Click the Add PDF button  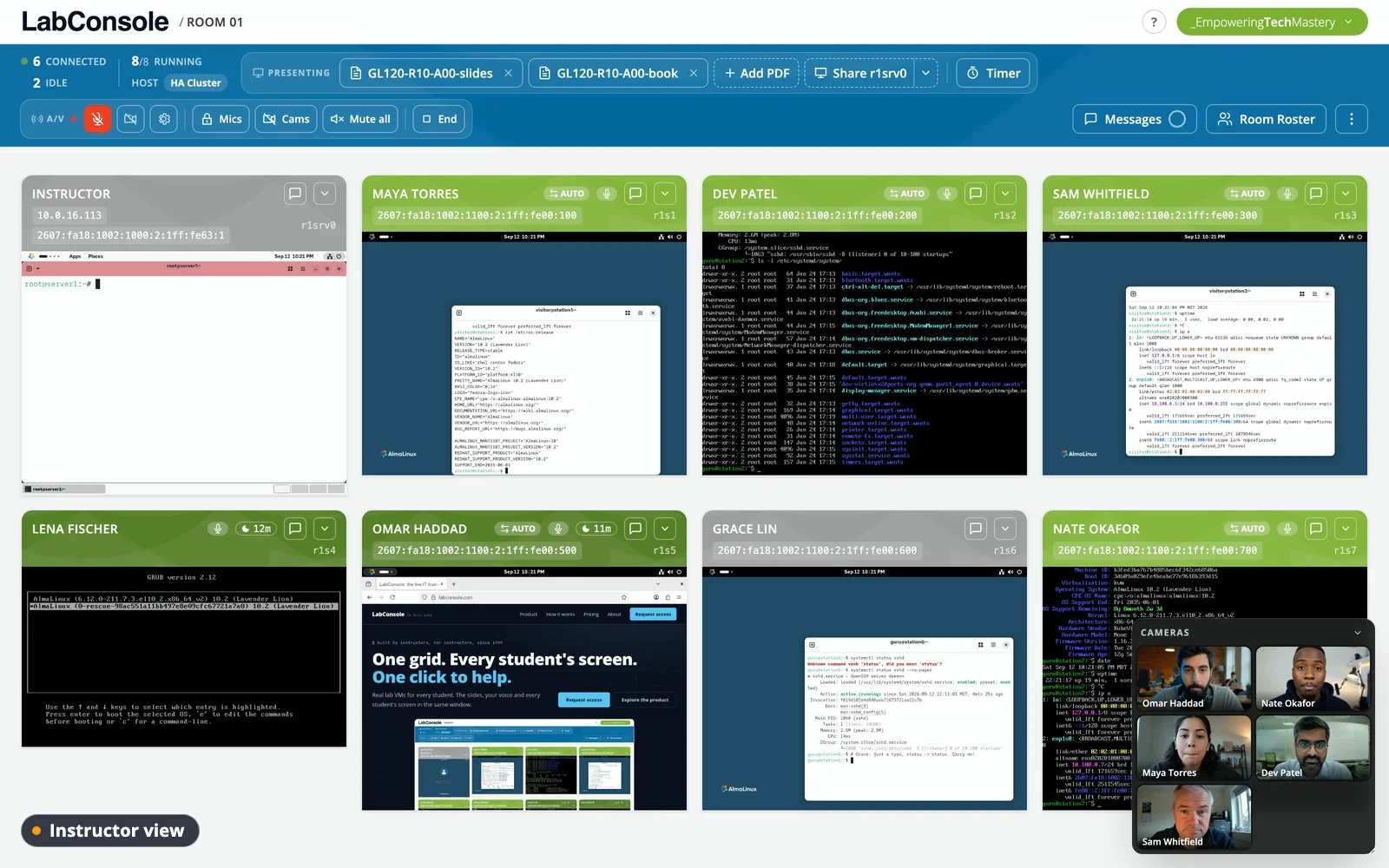coord(756,73)
